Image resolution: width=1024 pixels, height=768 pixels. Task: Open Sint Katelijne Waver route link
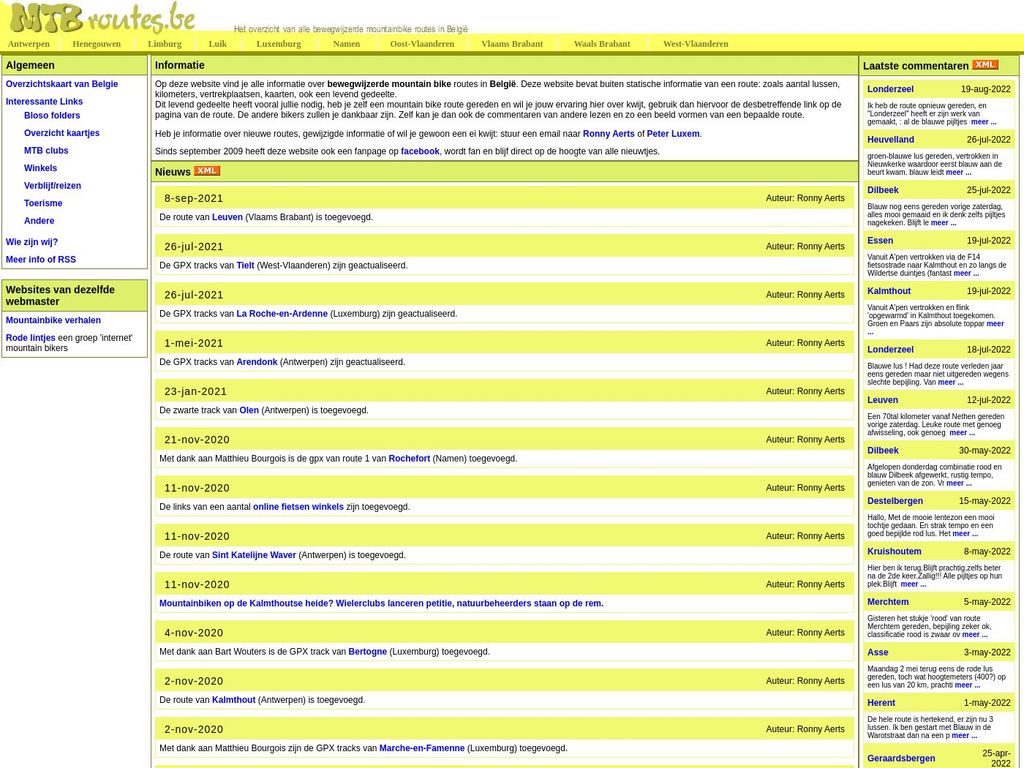254,555
